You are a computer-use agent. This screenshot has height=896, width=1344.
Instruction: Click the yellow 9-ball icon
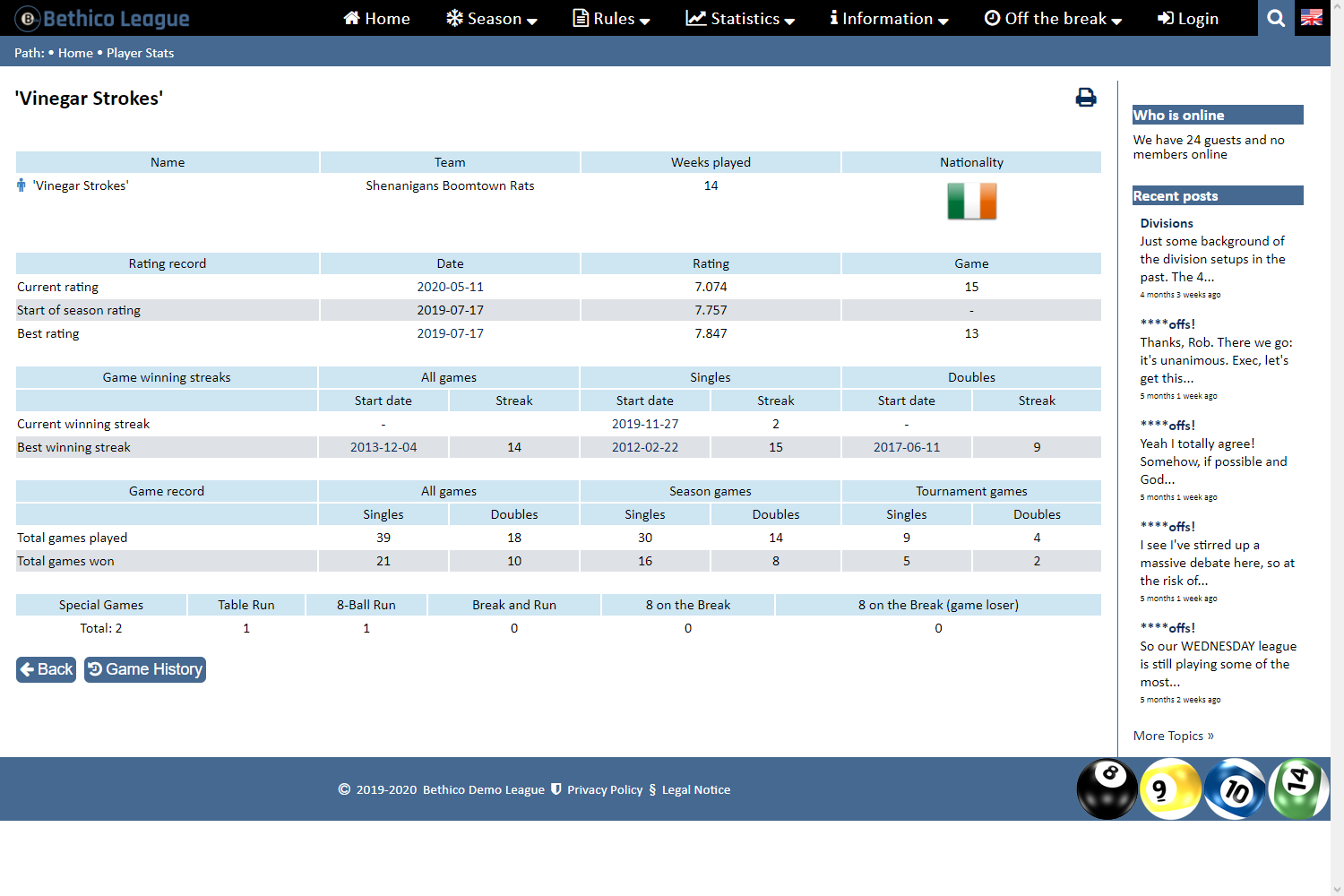tap(1170, 788)
